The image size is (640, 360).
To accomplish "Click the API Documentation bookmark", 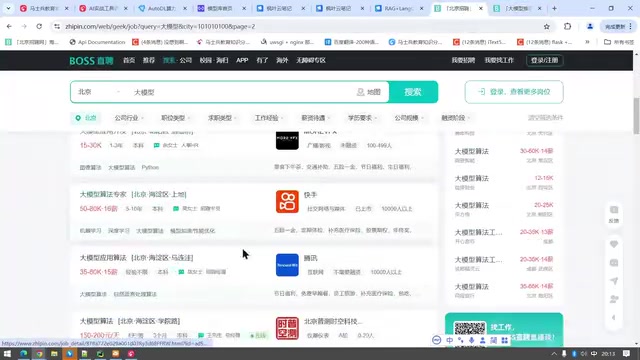I will coord(97,42).
